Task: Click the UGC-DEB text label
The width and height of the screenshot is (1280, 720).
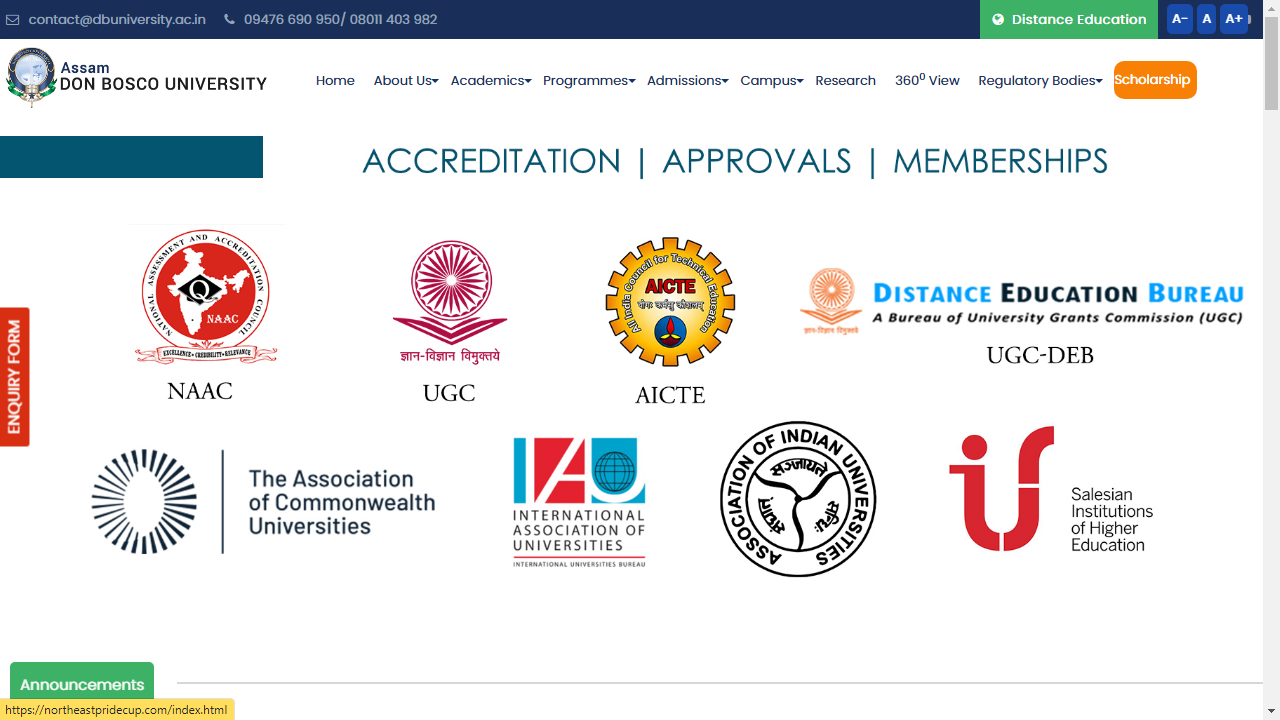Action: tap(1040, 355)
